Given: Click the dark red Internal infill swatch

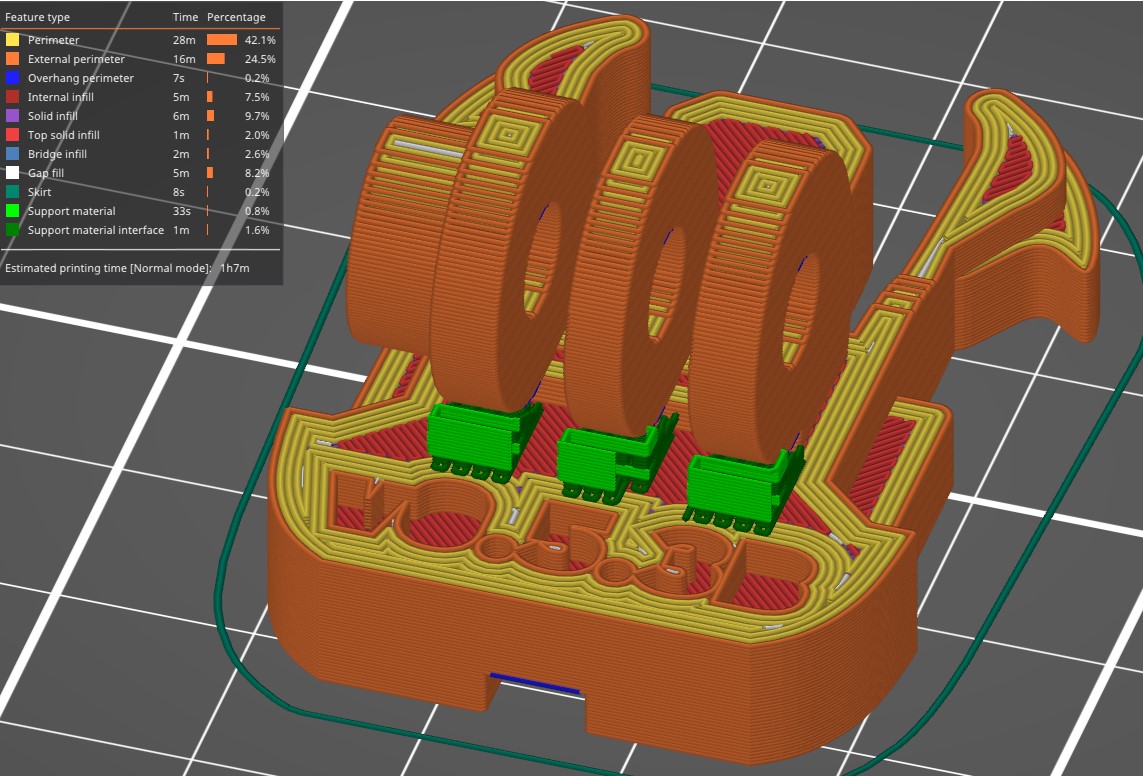Looking at the screenshot, I should point(12,97).
